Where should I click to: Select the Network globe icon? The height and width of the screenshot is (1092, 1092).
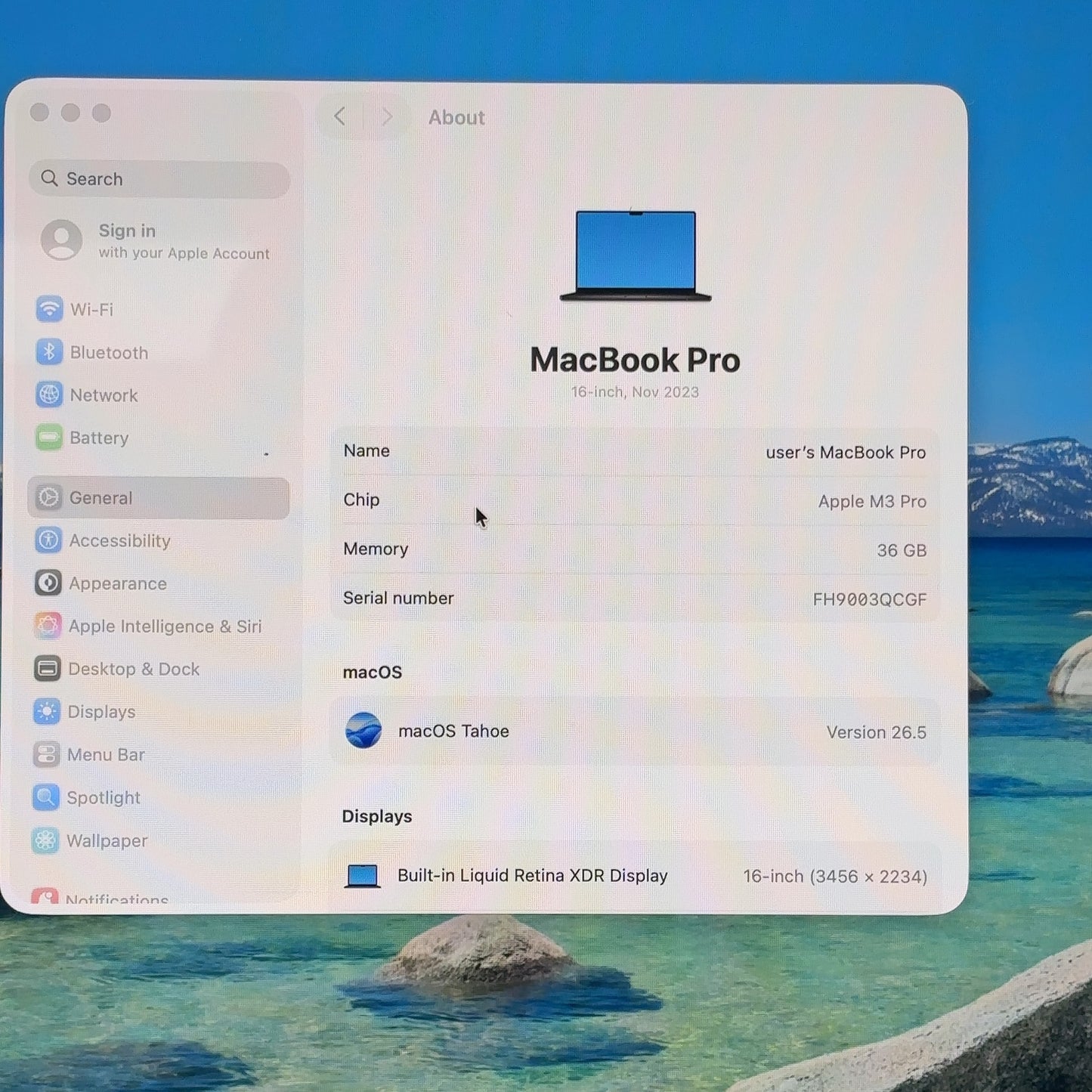click(x=49, y=394)
